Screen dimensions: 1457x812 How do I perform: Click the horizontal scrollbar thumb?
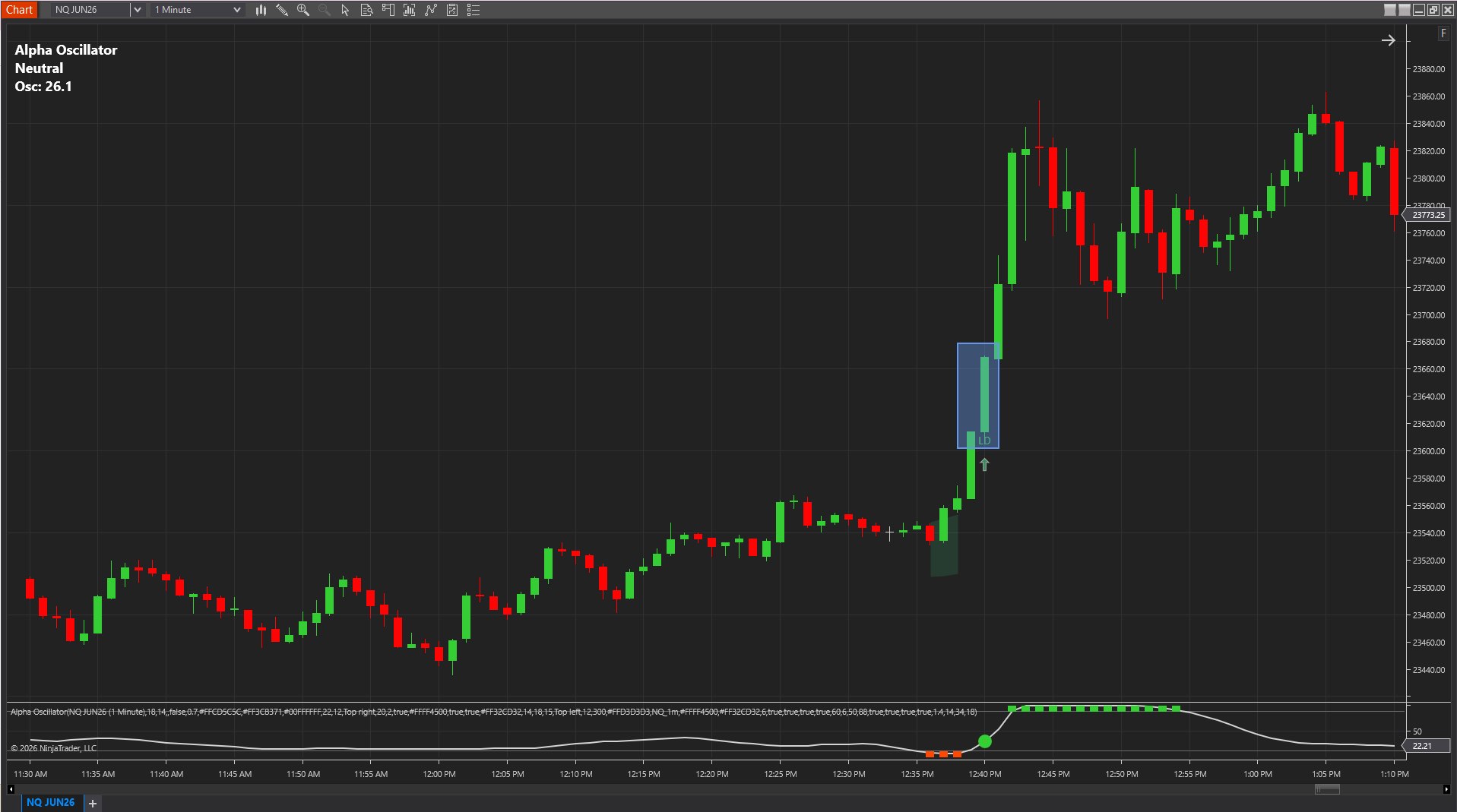coord(1327,789)
